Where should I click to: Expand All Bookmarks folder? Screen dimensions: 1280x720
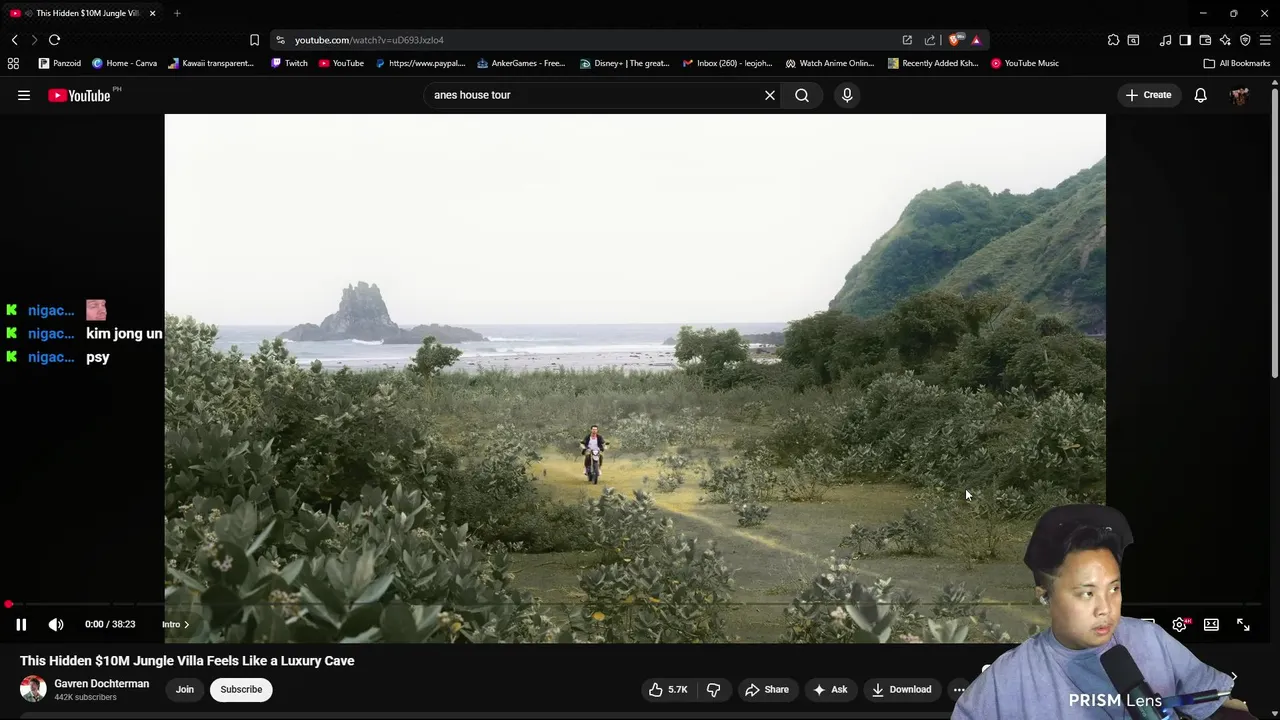(1237, 63)
